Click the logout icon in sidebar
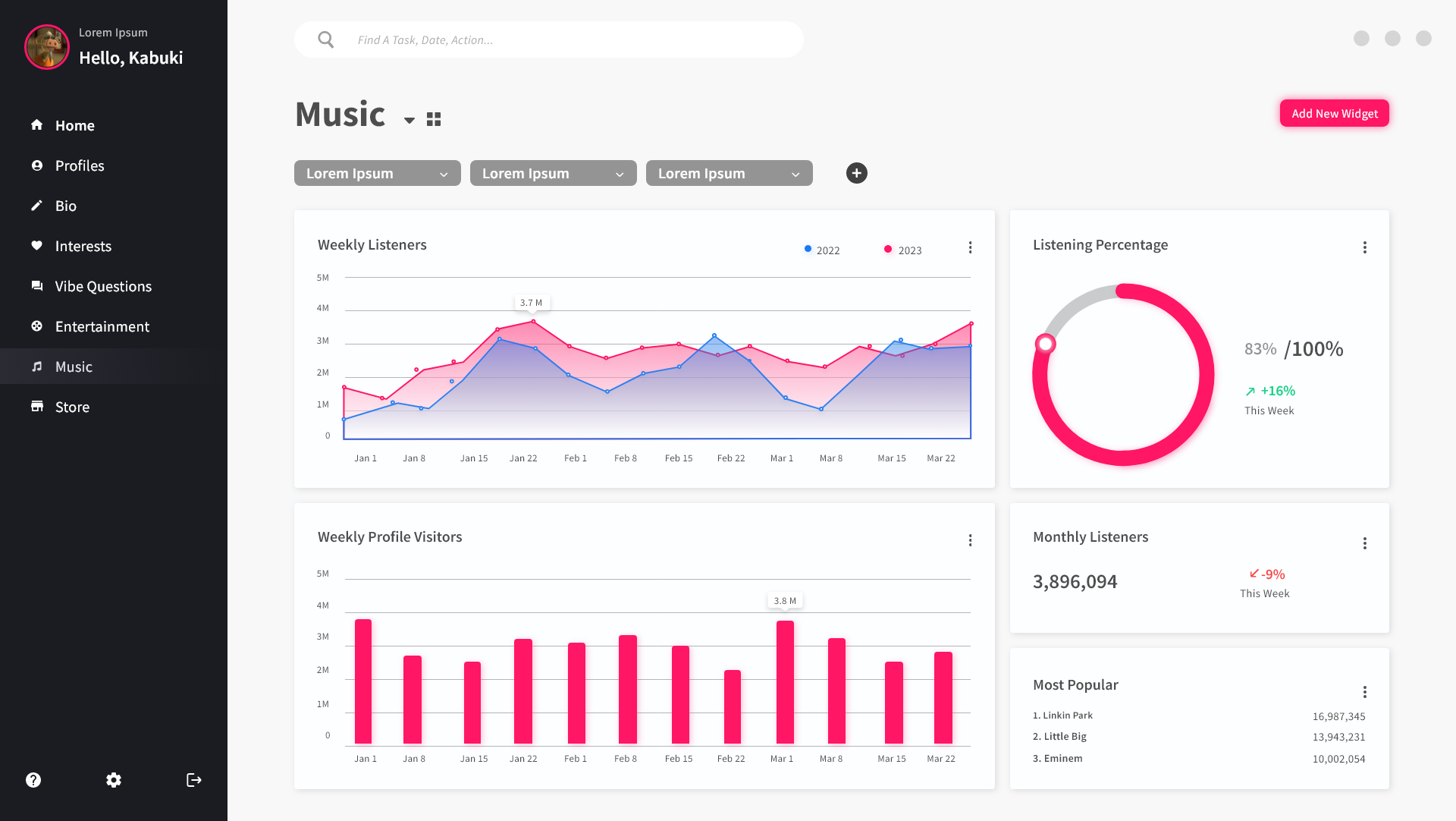The width and height of the screenshot is (1456, 821). 194,780
